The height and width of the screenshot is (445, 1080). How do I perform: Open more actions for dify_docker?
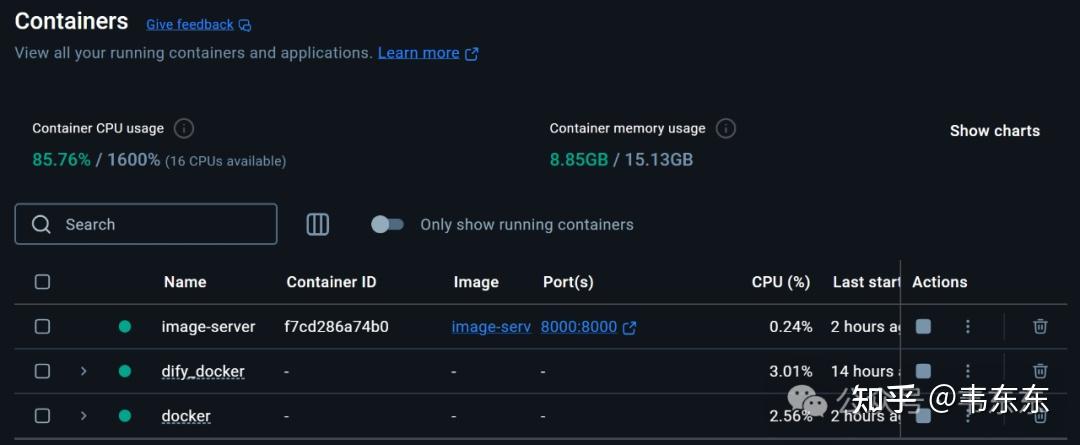point(967,371)
